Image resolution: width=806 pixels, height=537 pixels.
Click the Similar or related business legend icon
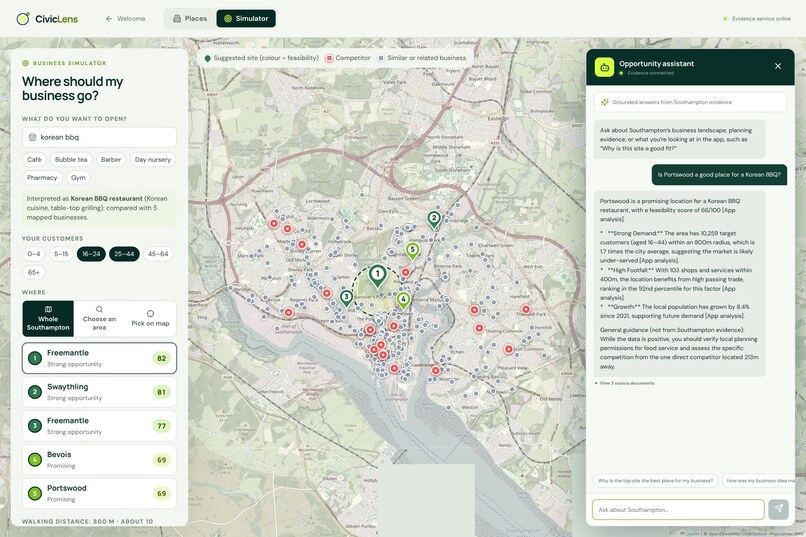pos(381,58)
